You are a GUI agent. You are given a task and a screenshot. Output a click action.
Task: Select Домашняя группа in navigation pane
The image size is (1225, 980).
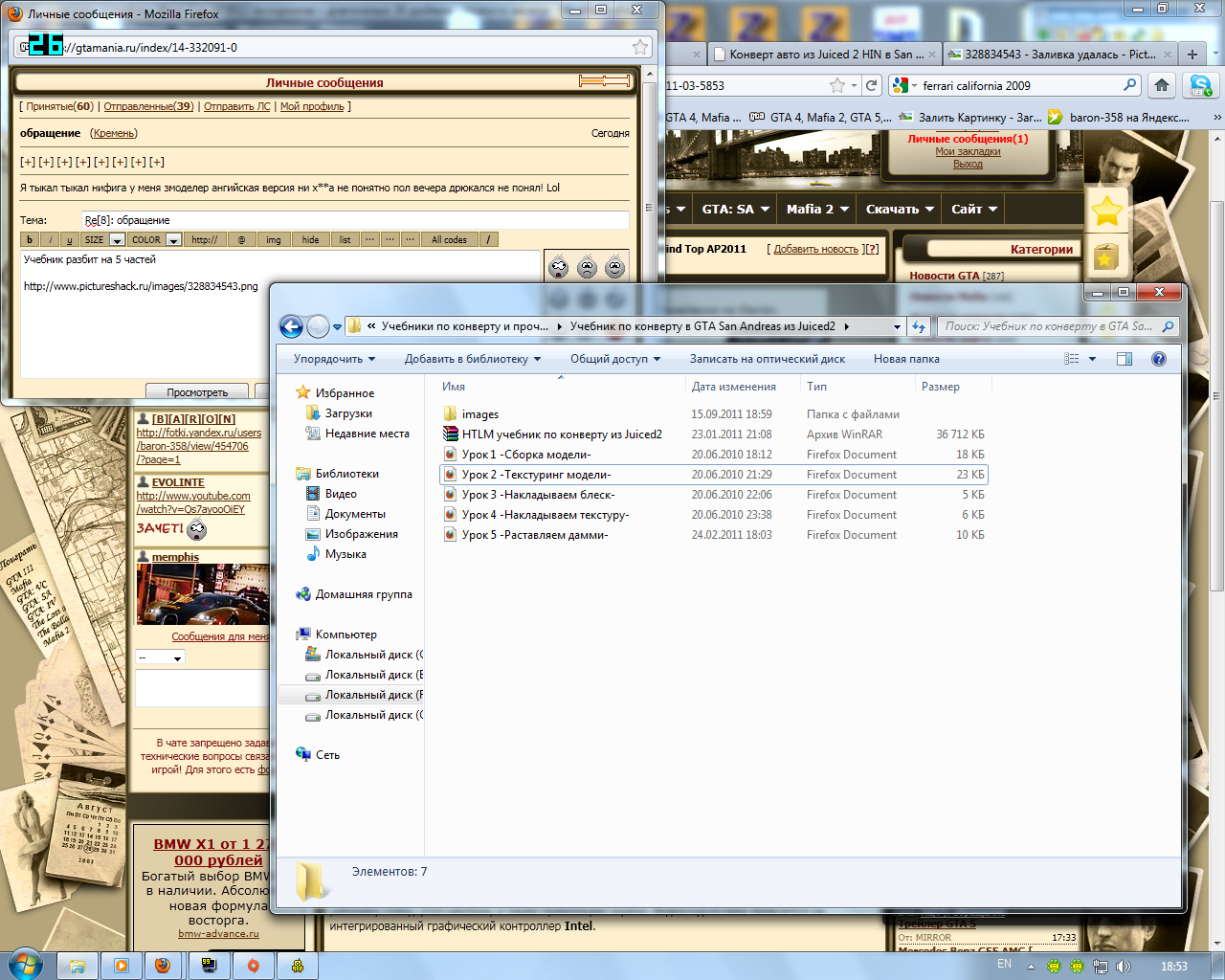(x=364, y=594)
